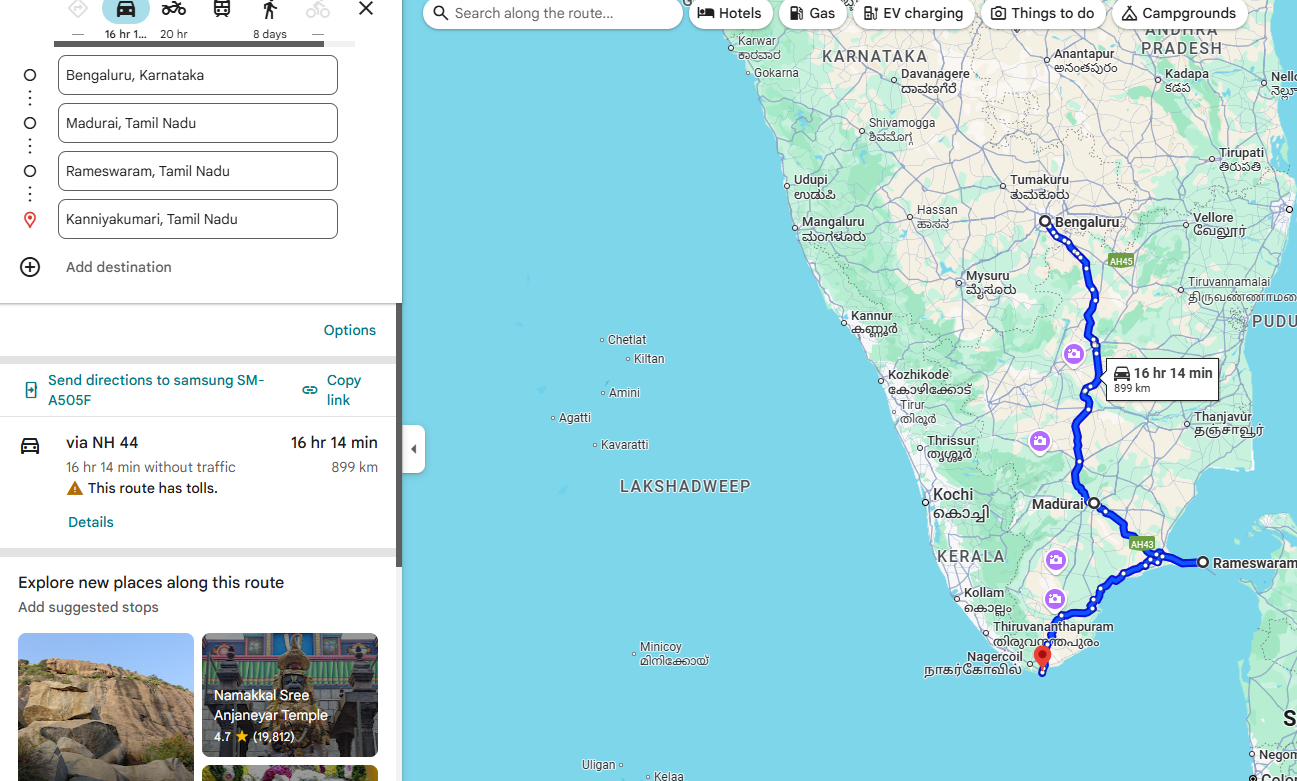
Task: Click the purple photo marker near the route callout
Action: 1073,353
